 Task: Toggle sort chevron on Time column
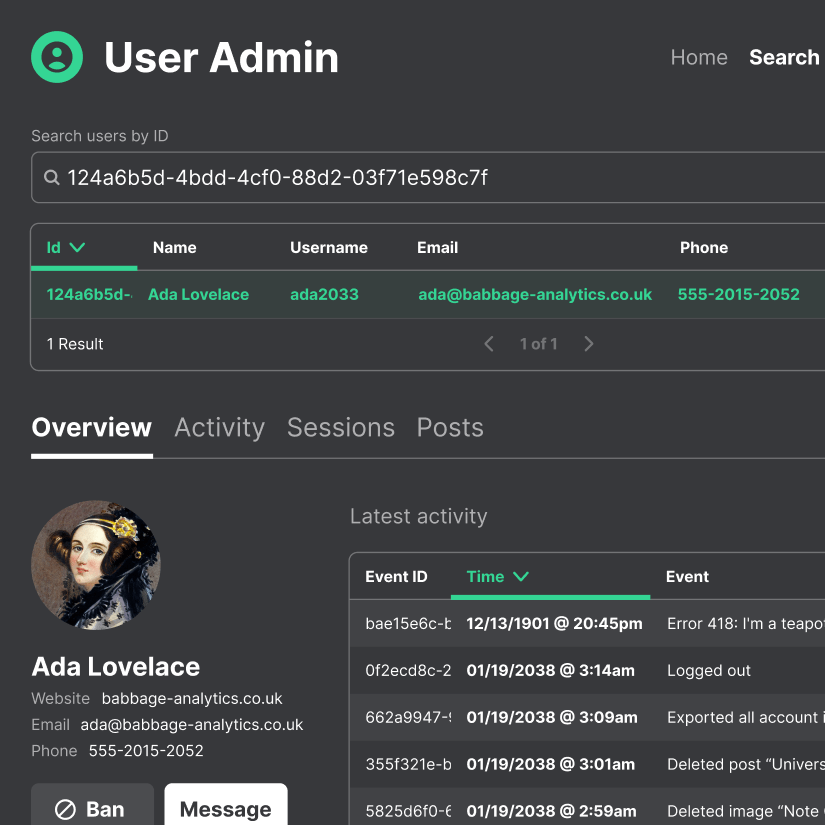[x=520, y=577]
